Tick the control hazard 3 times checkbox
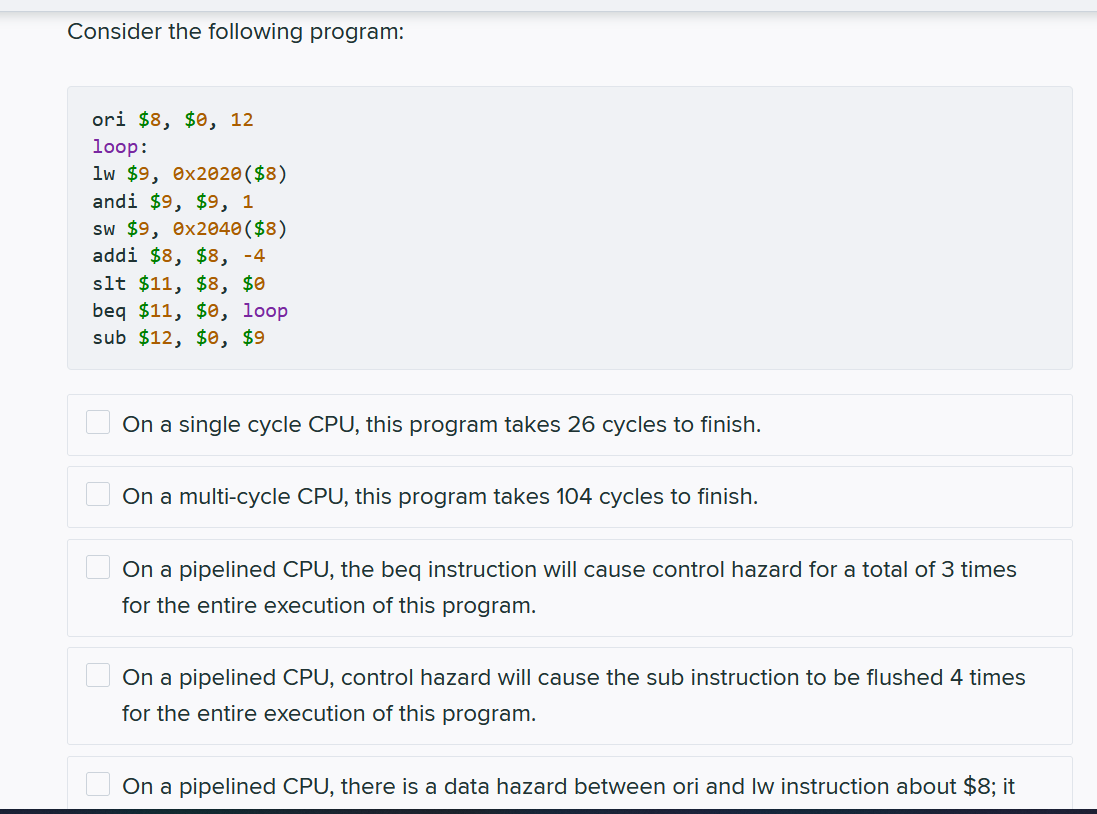The width and height of the screenshot is (1097, 814). coord(97,566)
